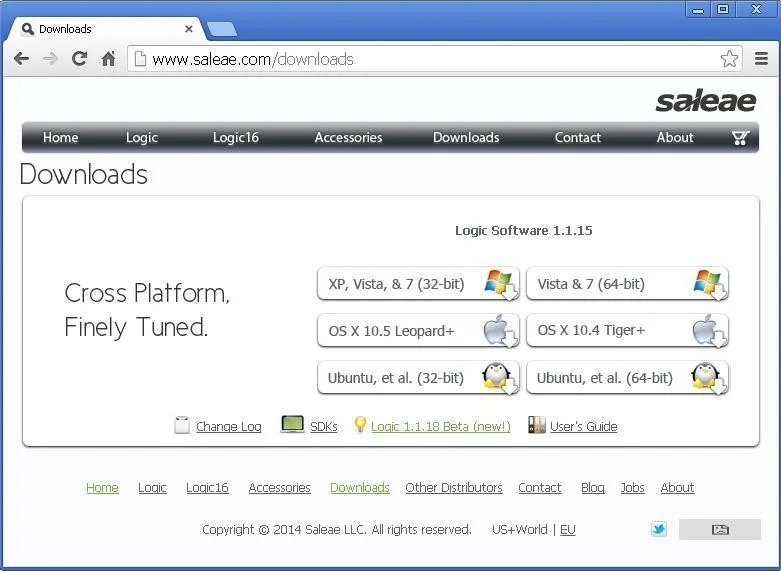Go back with the browser back arrow

coord(21,59)
